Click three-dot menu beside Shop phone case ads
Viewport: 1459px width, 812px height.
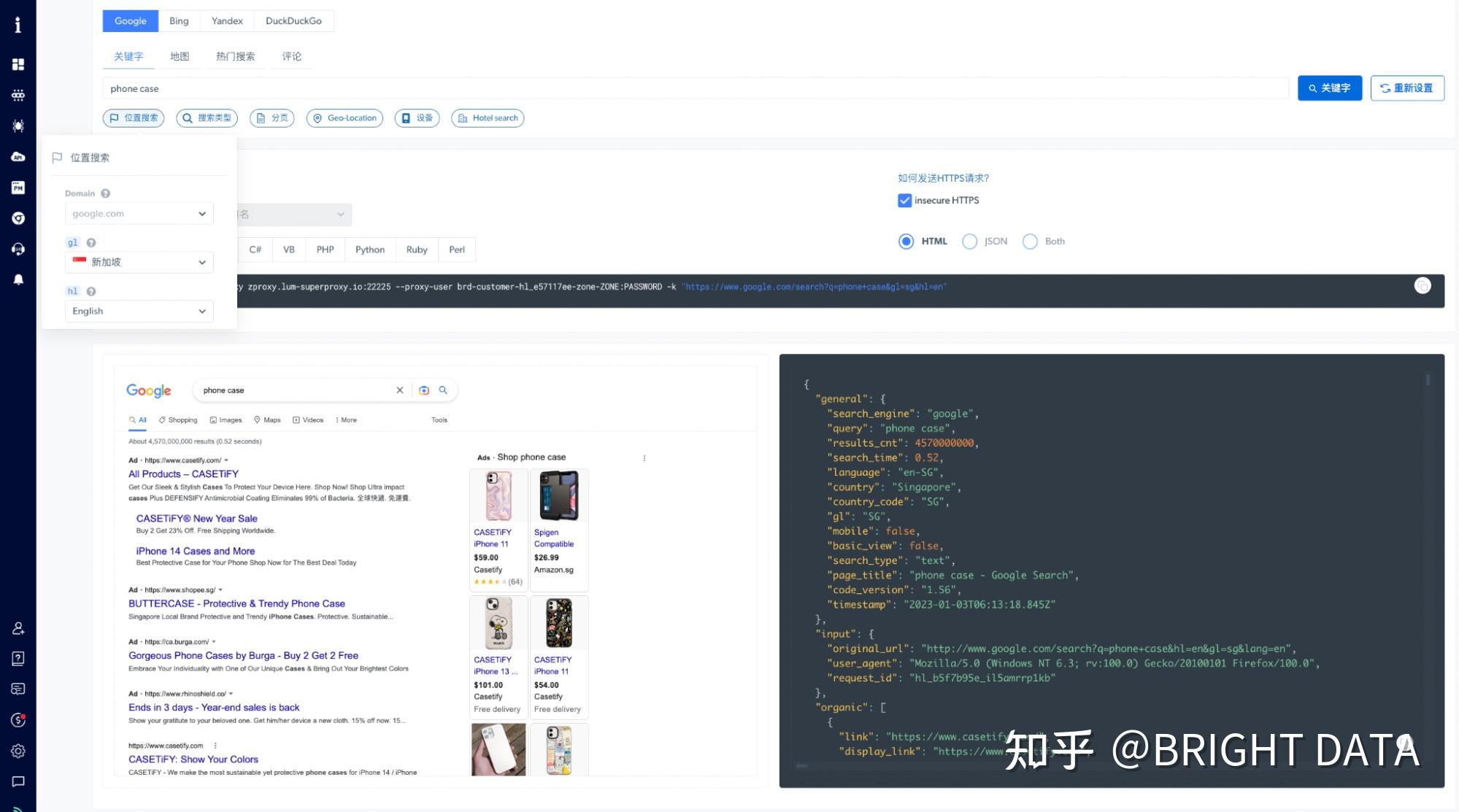pos(644,458)
